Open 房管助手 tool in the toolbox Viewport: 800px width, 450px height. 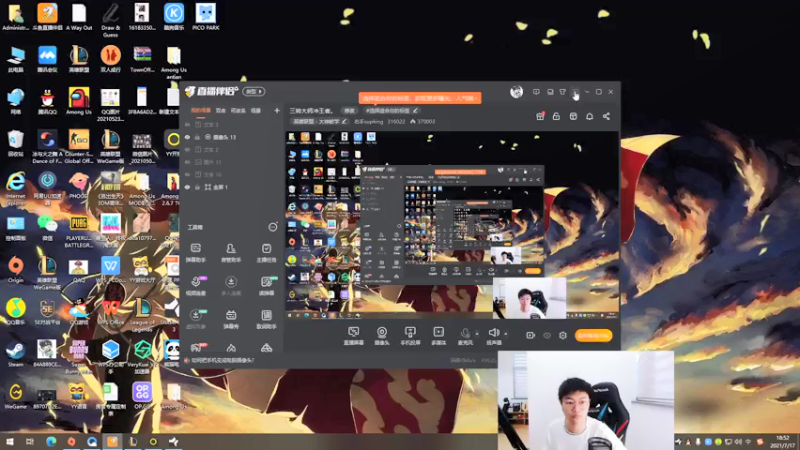[x=231, y=253]
